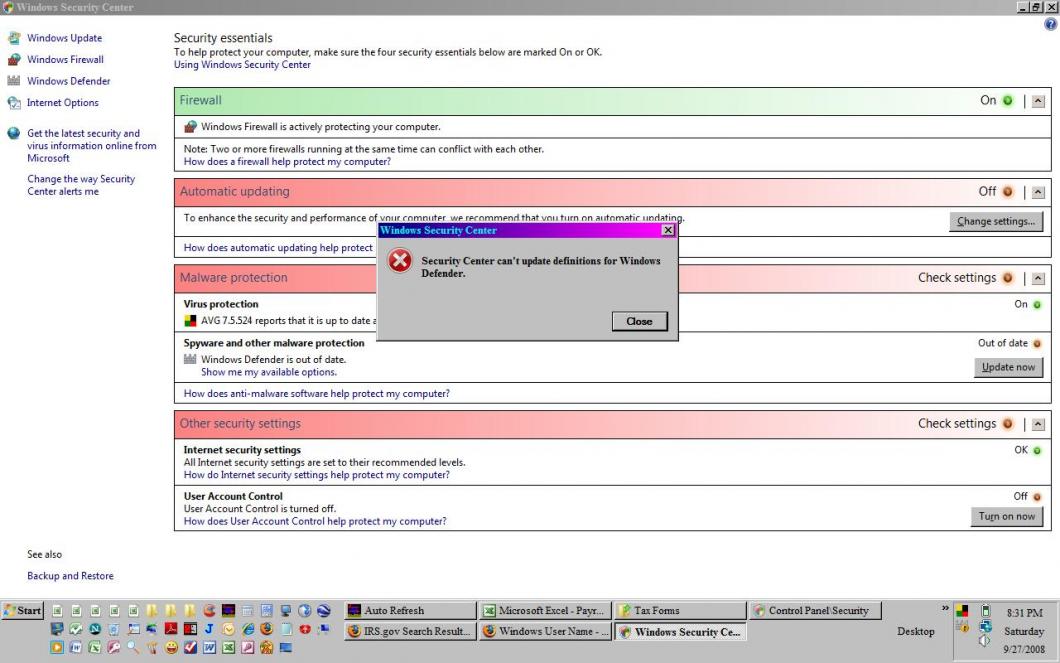Screen dimensions: 1060x663
Task: Switch to Control Panel\Security taskbar window
Action: coord(816,610)
